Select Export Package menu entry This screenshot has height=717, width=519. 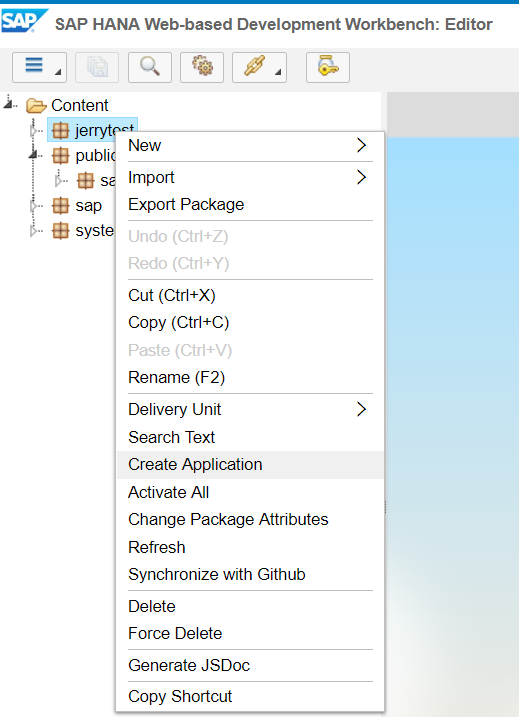coord(250,204)
